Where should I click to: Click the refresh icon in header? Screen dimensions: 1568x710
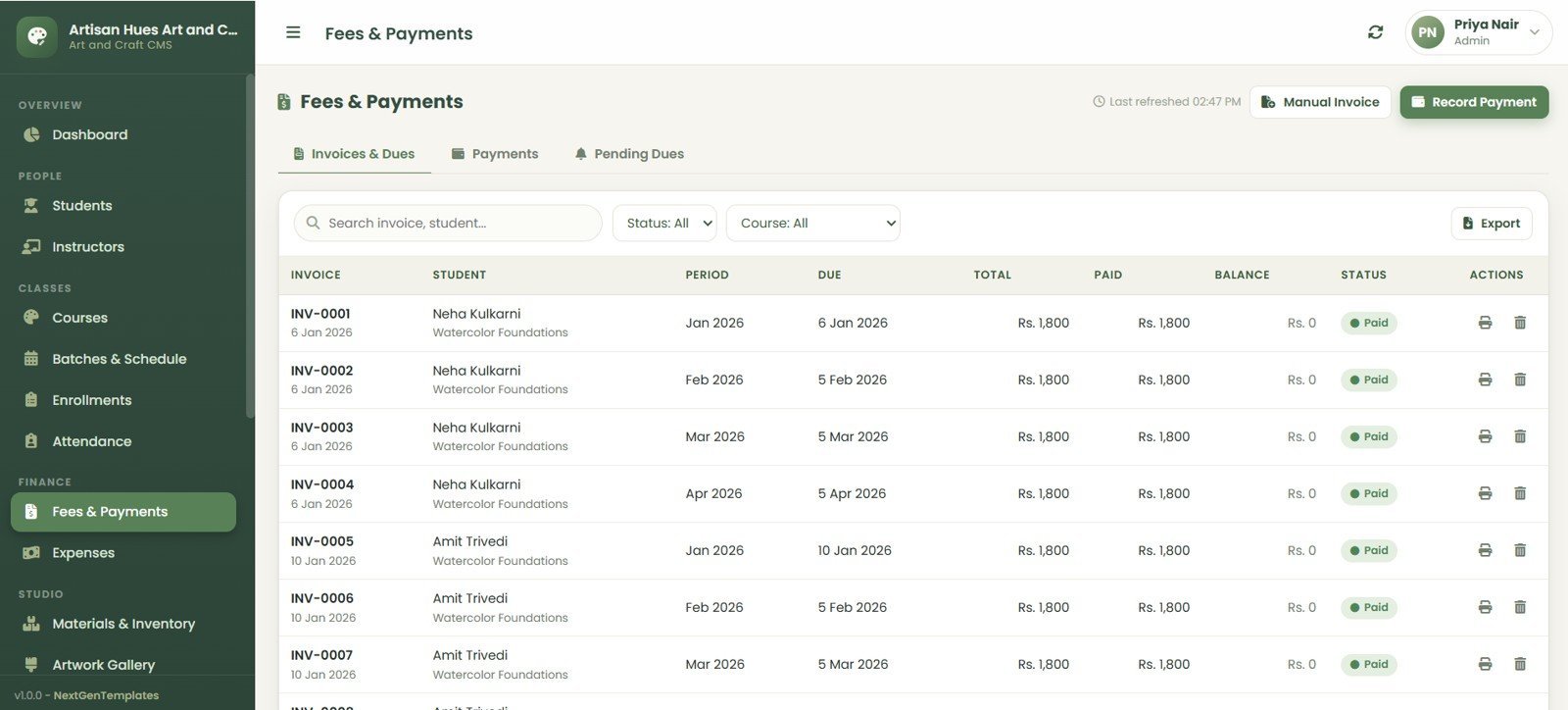tap(1376, 32)
